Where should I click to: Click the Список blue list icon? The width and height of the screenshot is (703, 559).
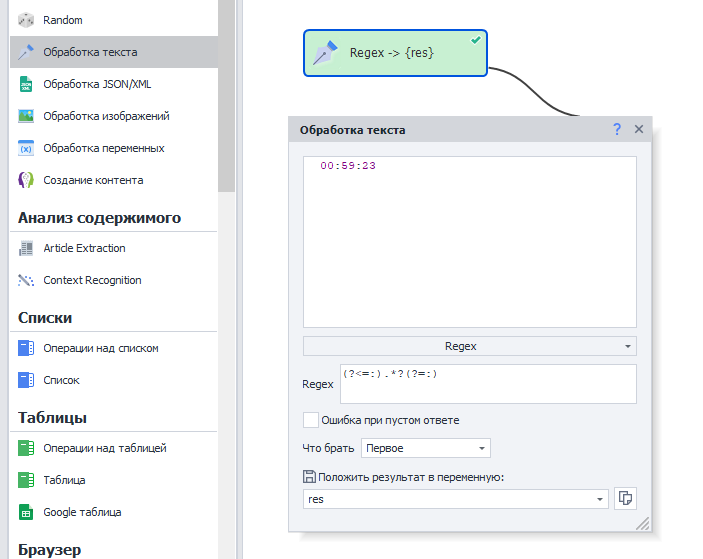26,380
